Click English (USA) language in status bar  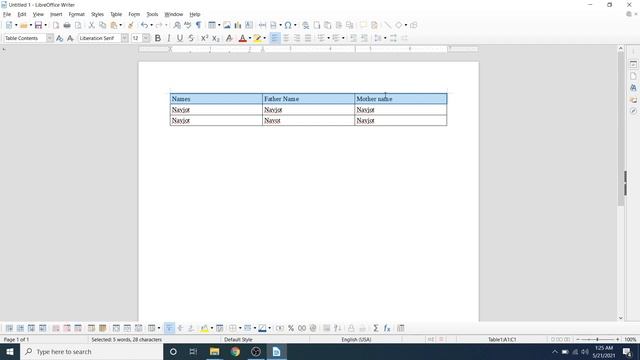point(356,340)
